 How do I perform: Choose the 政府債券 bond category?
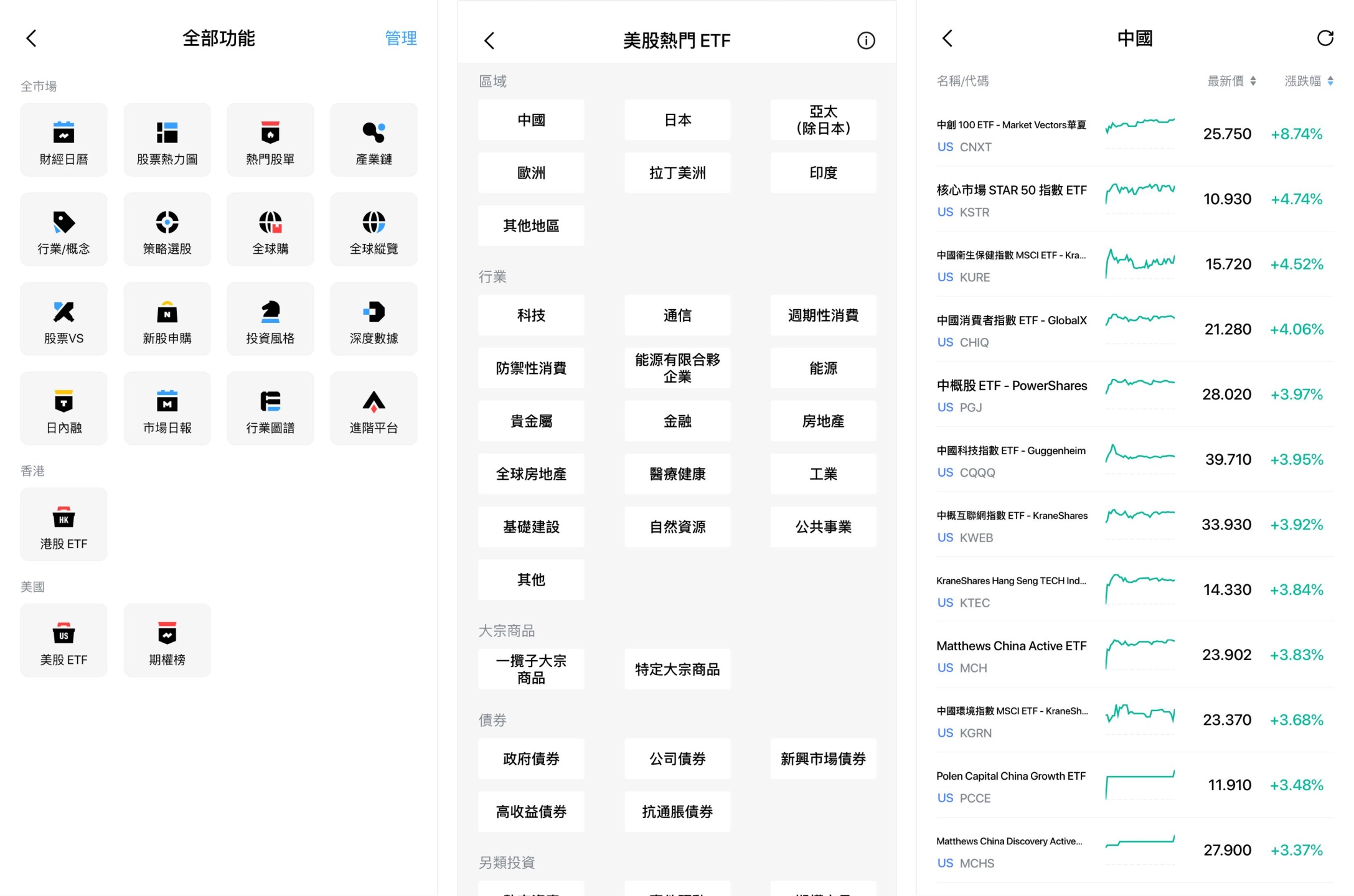pos(531,758)
